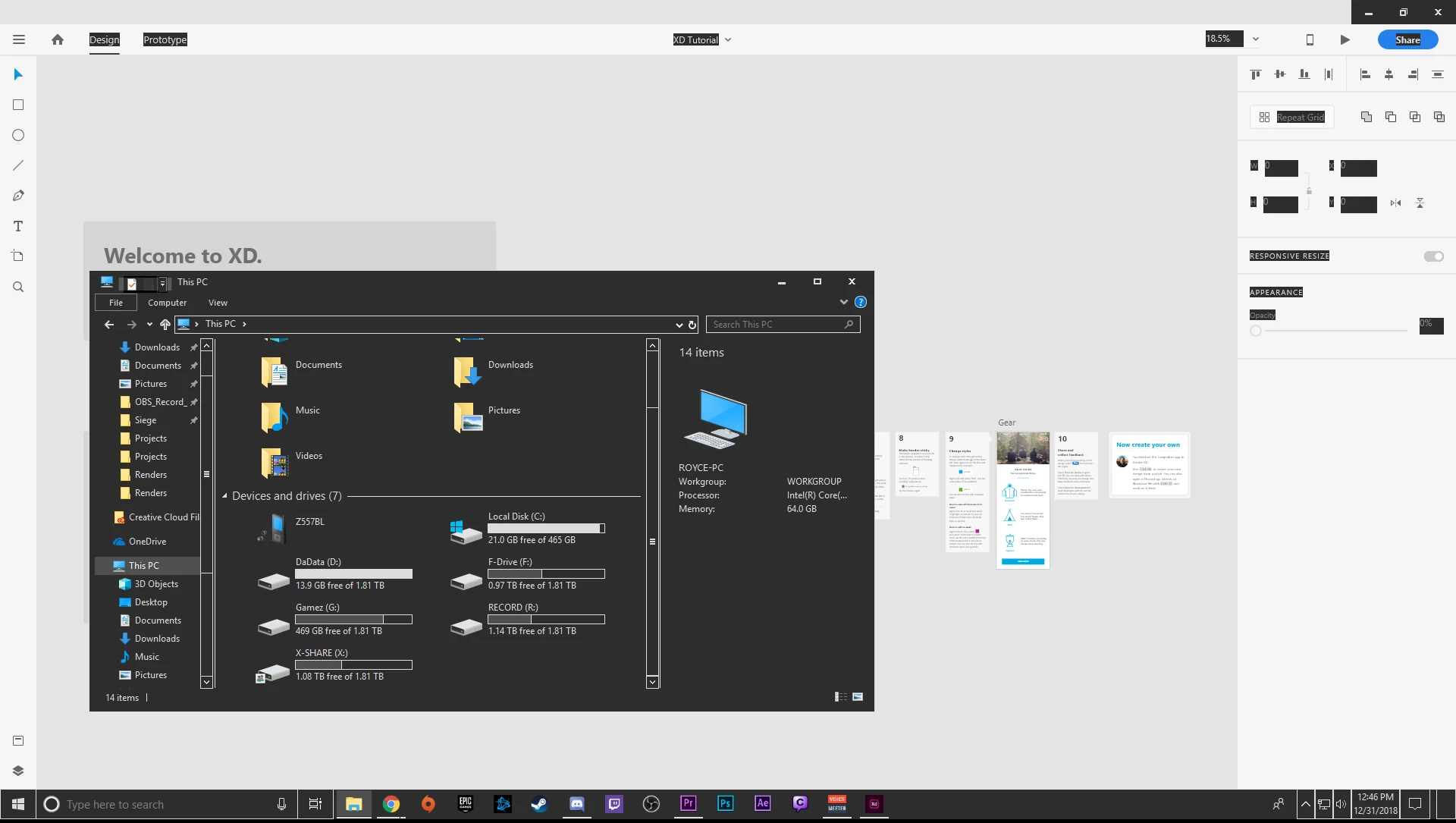
Task: Open the Layers panel icon
Action: (18, 771)
